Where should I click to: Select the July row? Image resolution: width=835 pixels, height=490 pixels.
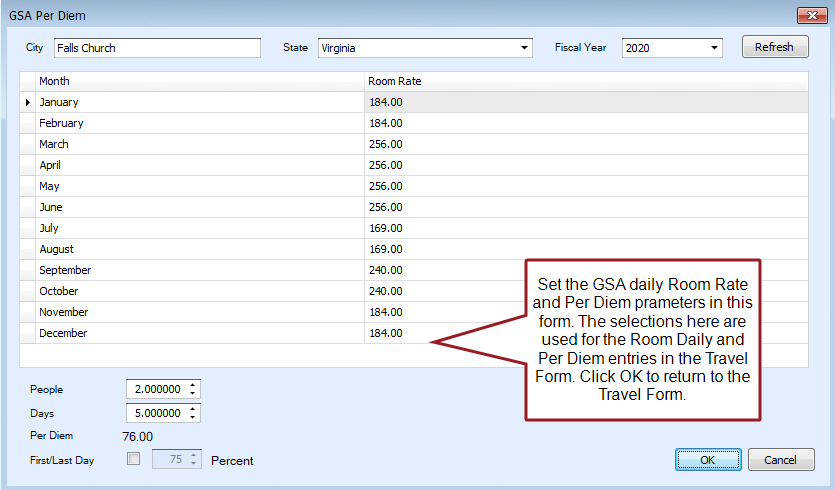click(414, 228)
